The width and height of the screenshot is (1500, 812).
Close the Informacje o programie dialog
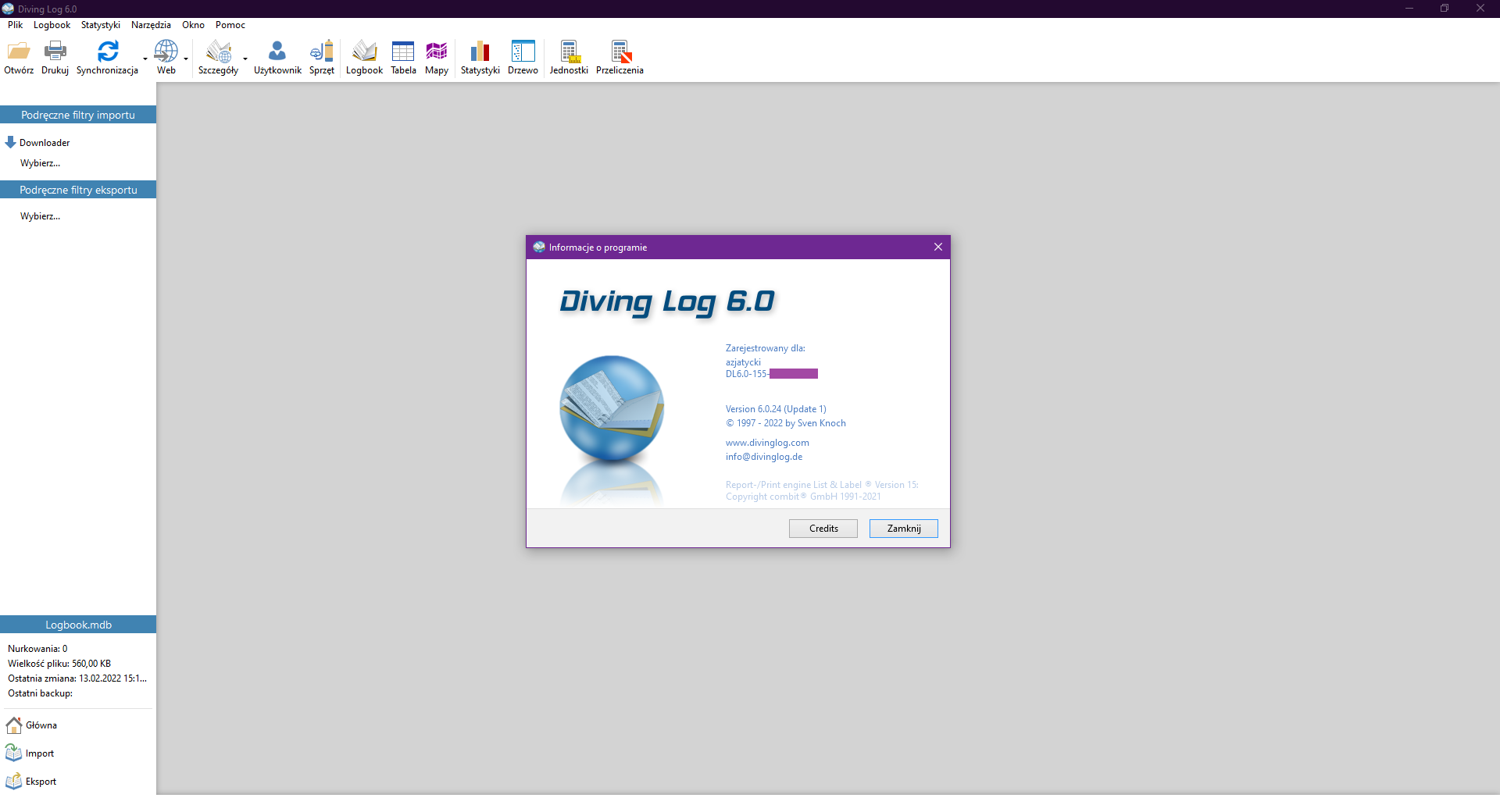pyautogui.click(x=938, y=247)
